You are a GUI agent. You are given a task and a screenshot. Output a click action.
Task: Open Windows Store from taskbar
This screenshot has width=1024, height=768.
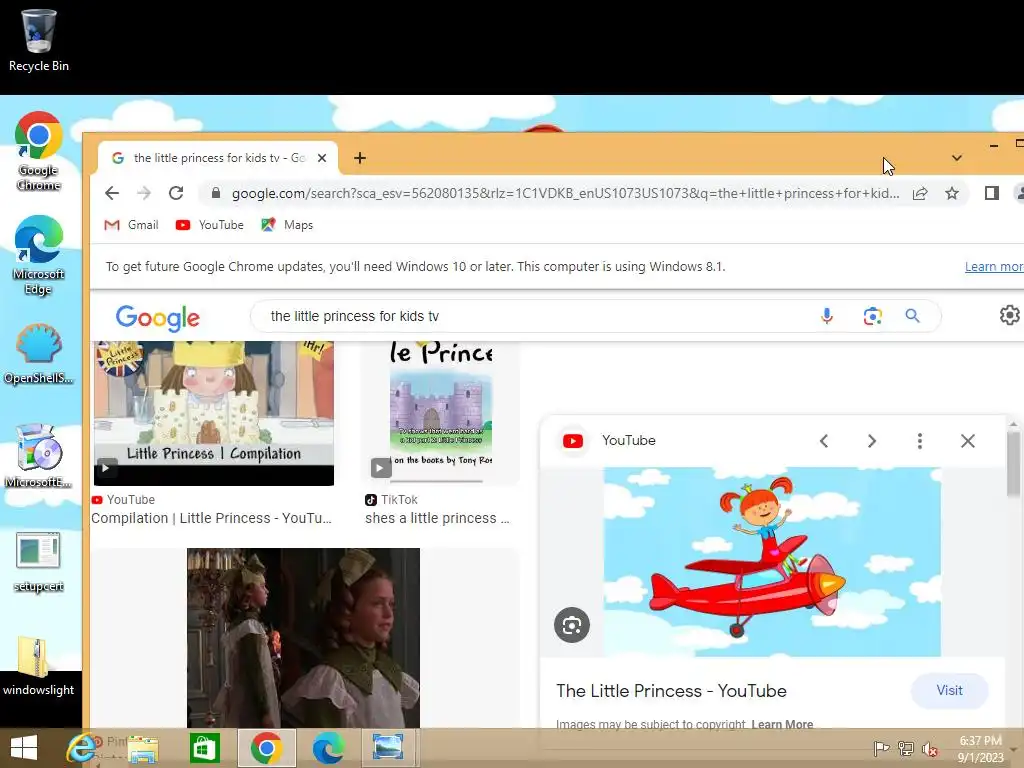204,748
